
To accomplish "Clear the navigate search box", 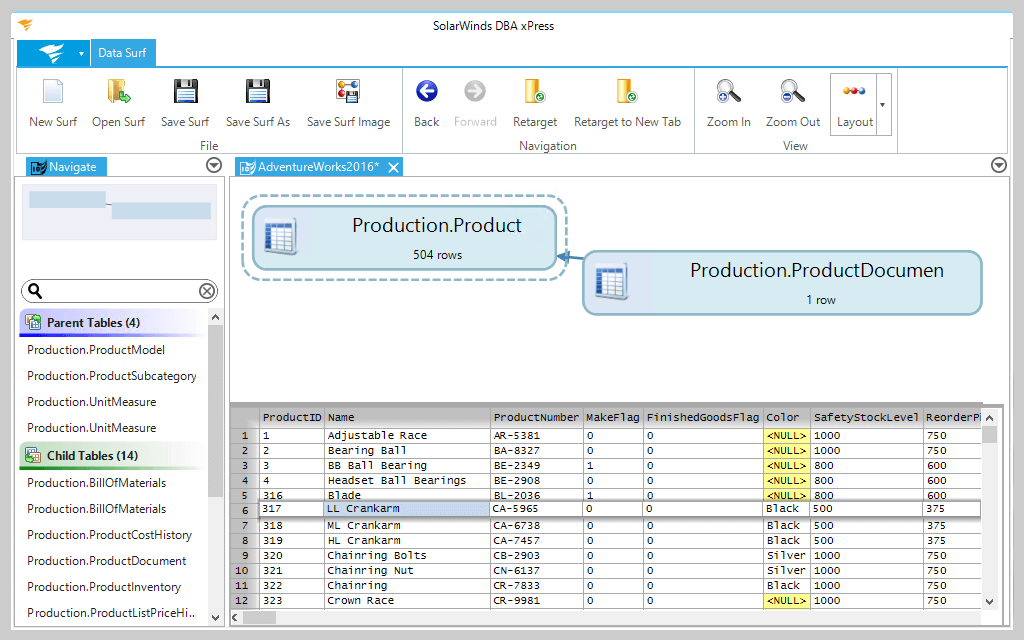I will [x=207, y=291].
